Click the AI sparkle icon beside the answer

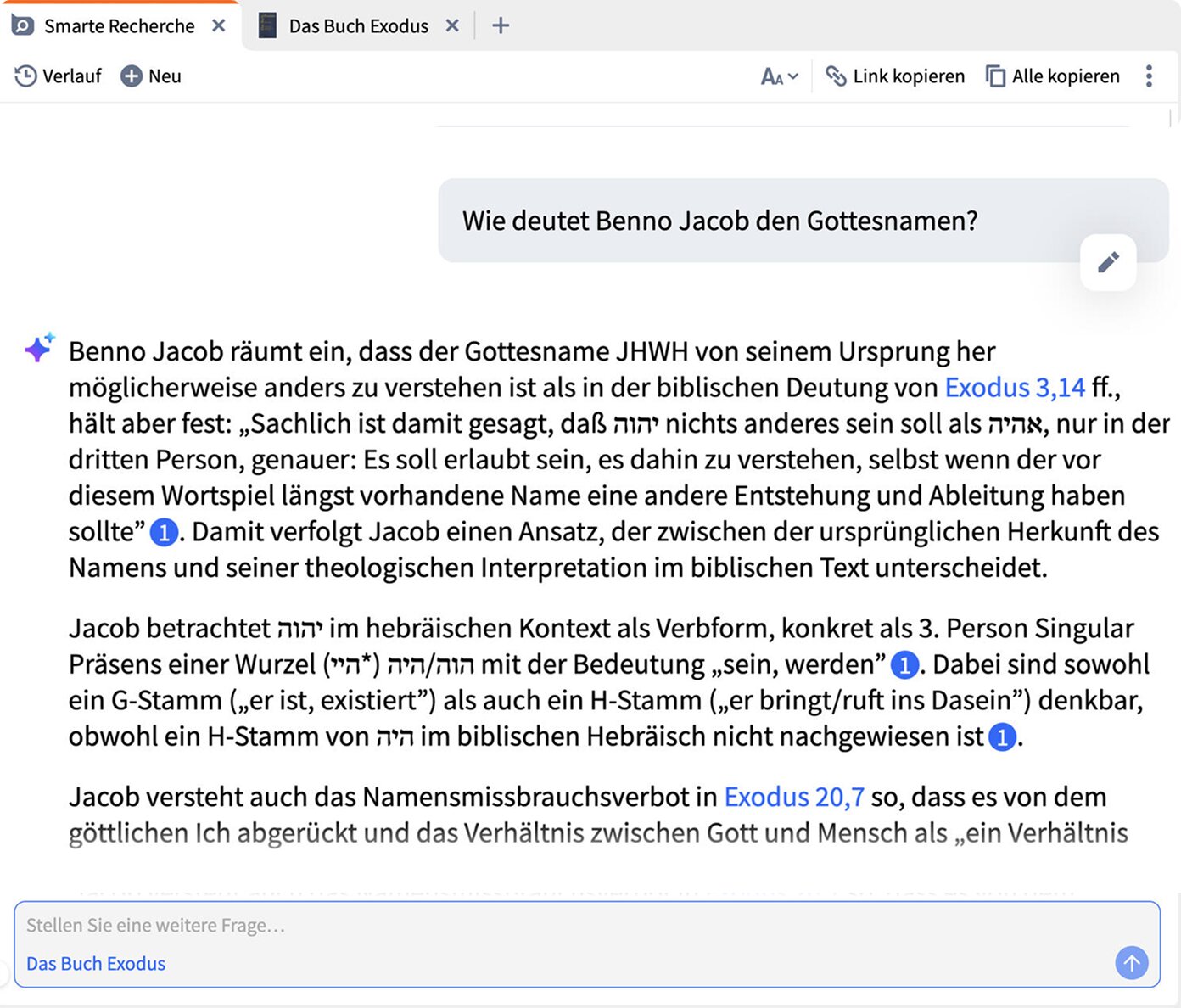pos(39,347)
